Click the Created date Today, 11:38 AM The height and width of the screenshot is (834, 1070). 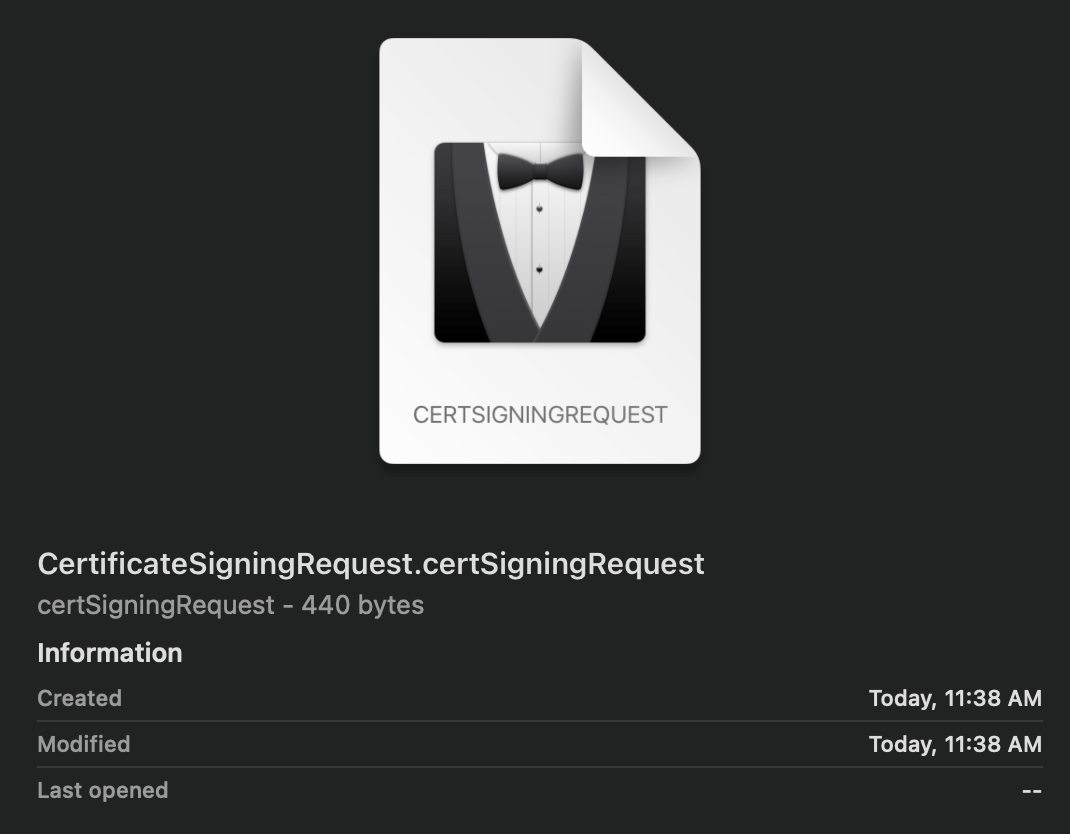pos(954,698)
